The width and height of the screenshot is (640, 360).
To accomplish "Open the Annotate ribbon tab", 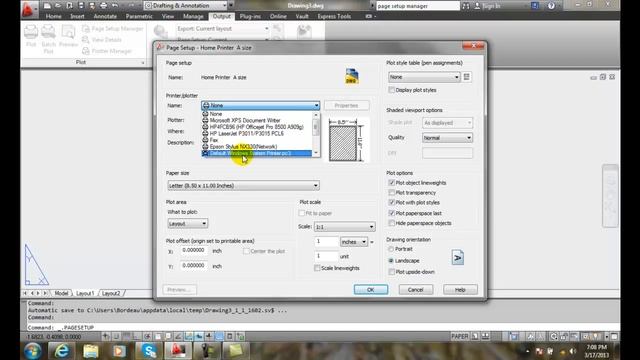I will [x=105, y=16].
